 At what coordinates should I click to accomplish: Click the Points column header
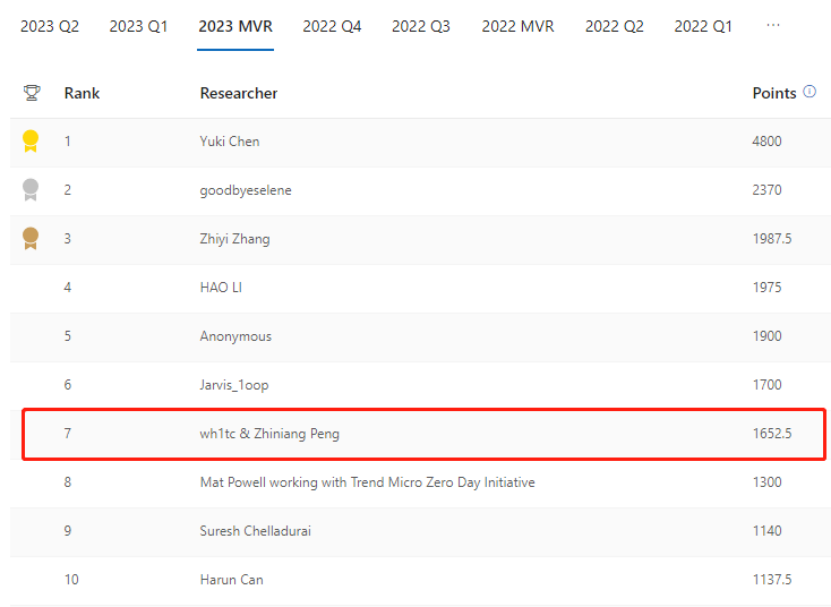(774, 93)
